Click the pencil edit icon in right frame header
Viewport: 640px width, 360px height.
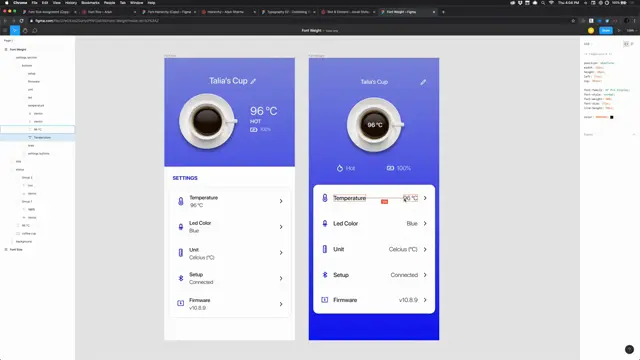(423, 82)
